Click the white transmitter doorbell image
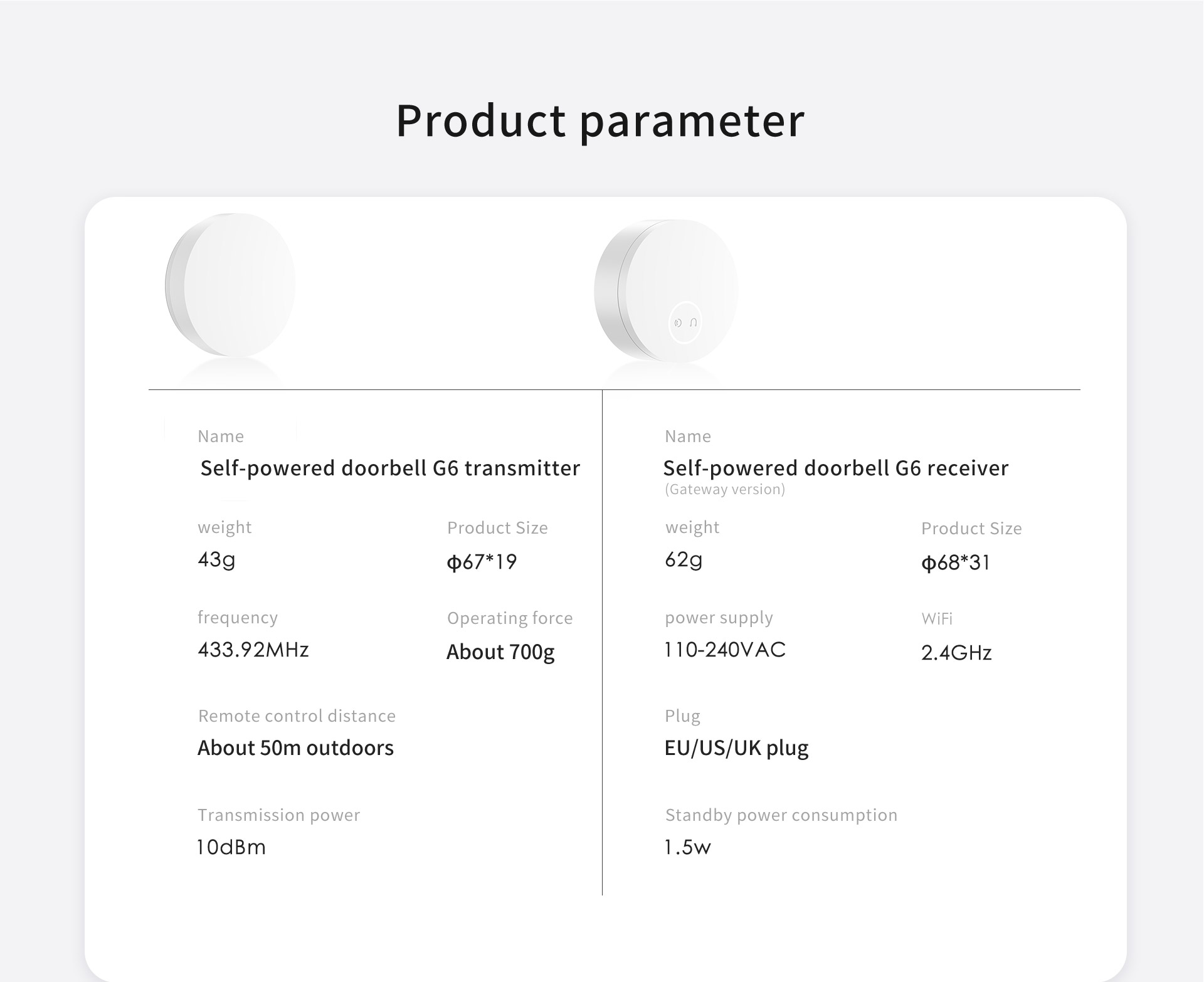The width and height of the screenshot is (1204, 982). click(230, 285)
